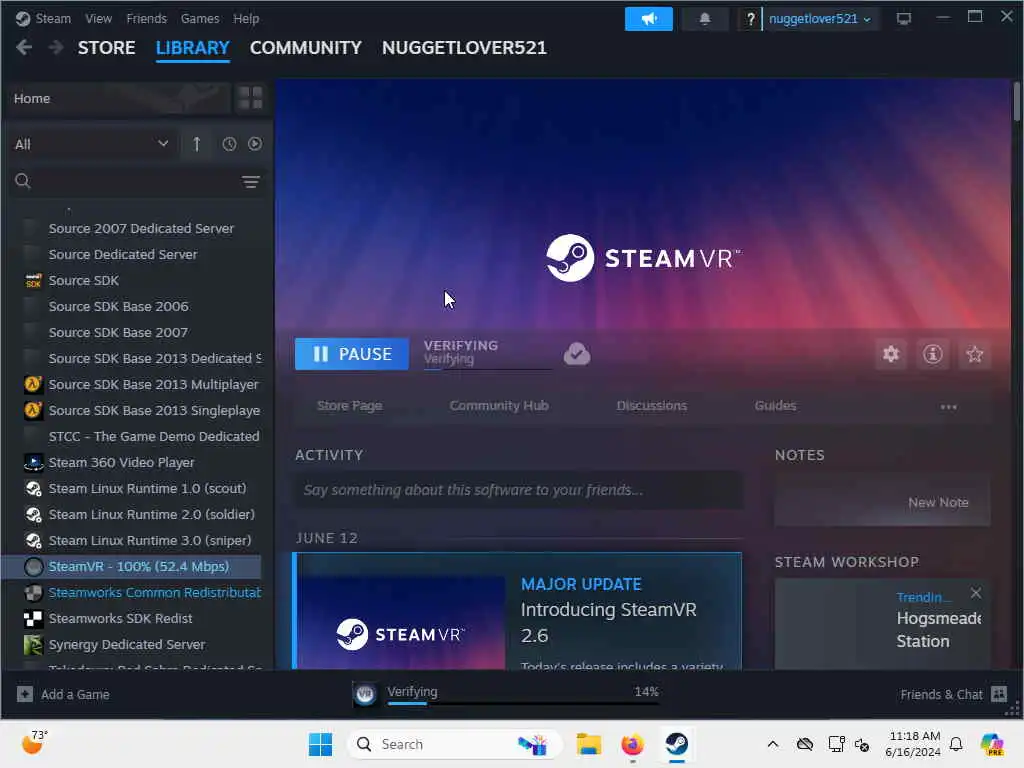Image resolution: width=1024 pixels, height=768 pixels.
Task: Add SteamVR to favorites star
Action: click(x=974, y=354)
